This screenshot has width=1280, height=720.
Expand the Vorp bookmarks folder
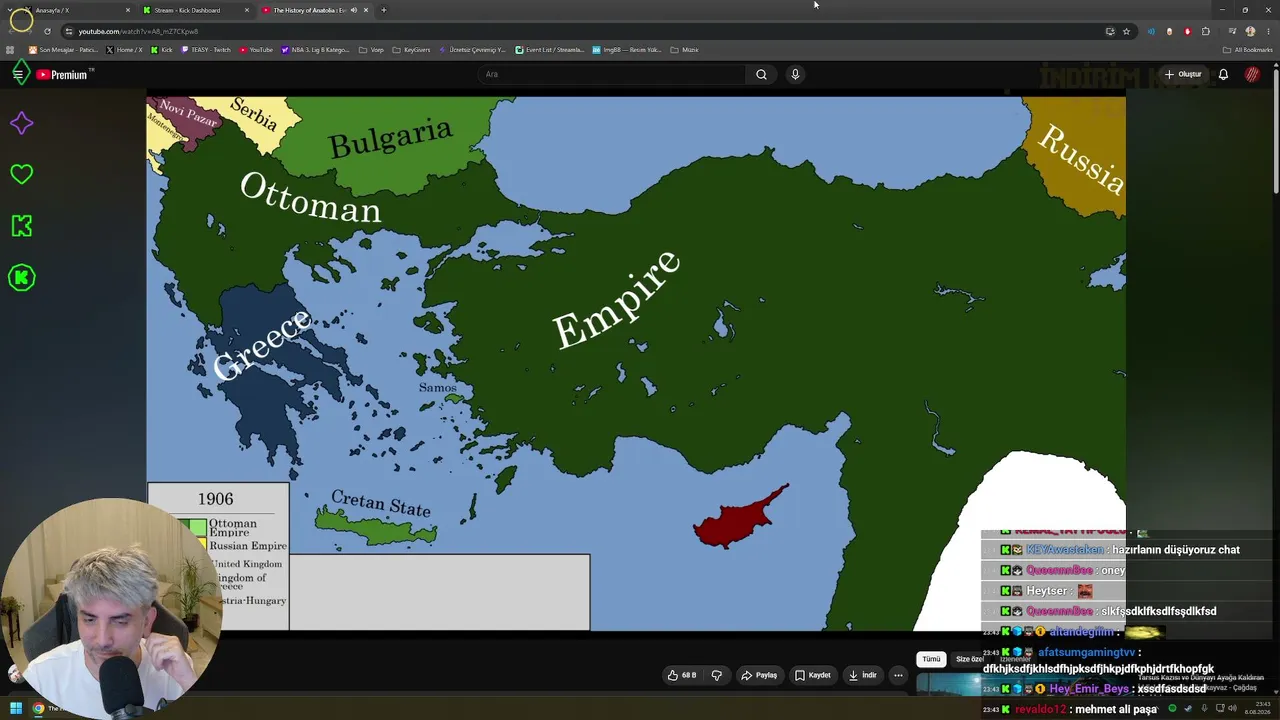pos(371,50)
